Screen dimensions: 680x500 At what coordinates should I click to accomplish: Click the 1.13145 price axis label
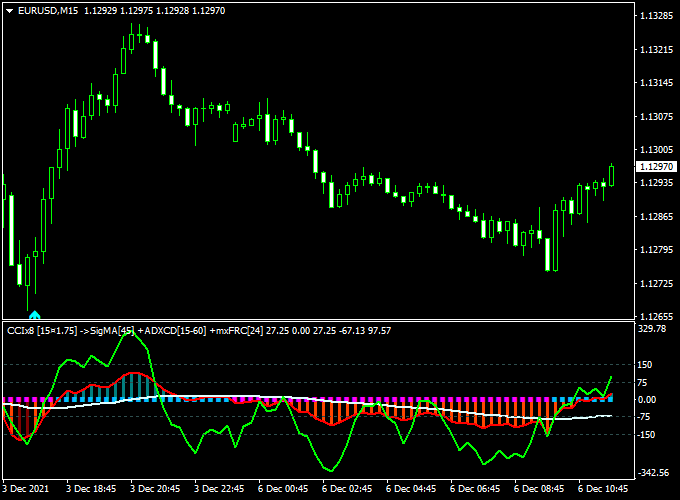[657, 83]
